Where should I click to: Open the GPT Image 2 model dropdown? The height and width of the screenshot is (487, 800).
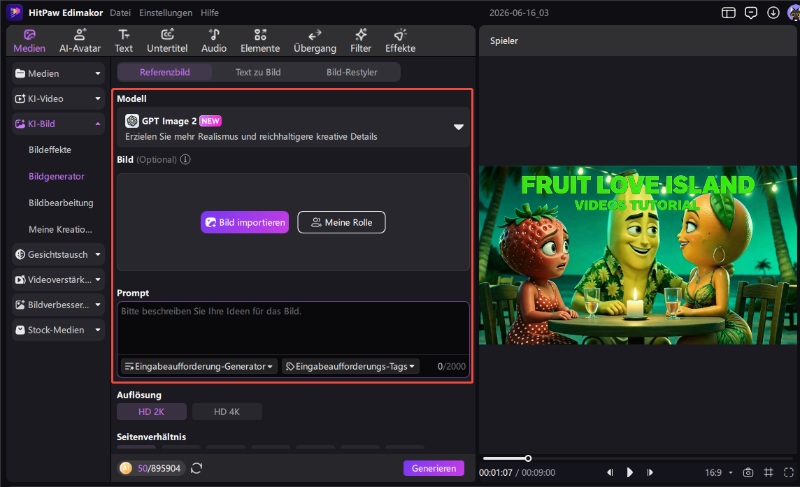pyautogui.click(x=293, y=127)
